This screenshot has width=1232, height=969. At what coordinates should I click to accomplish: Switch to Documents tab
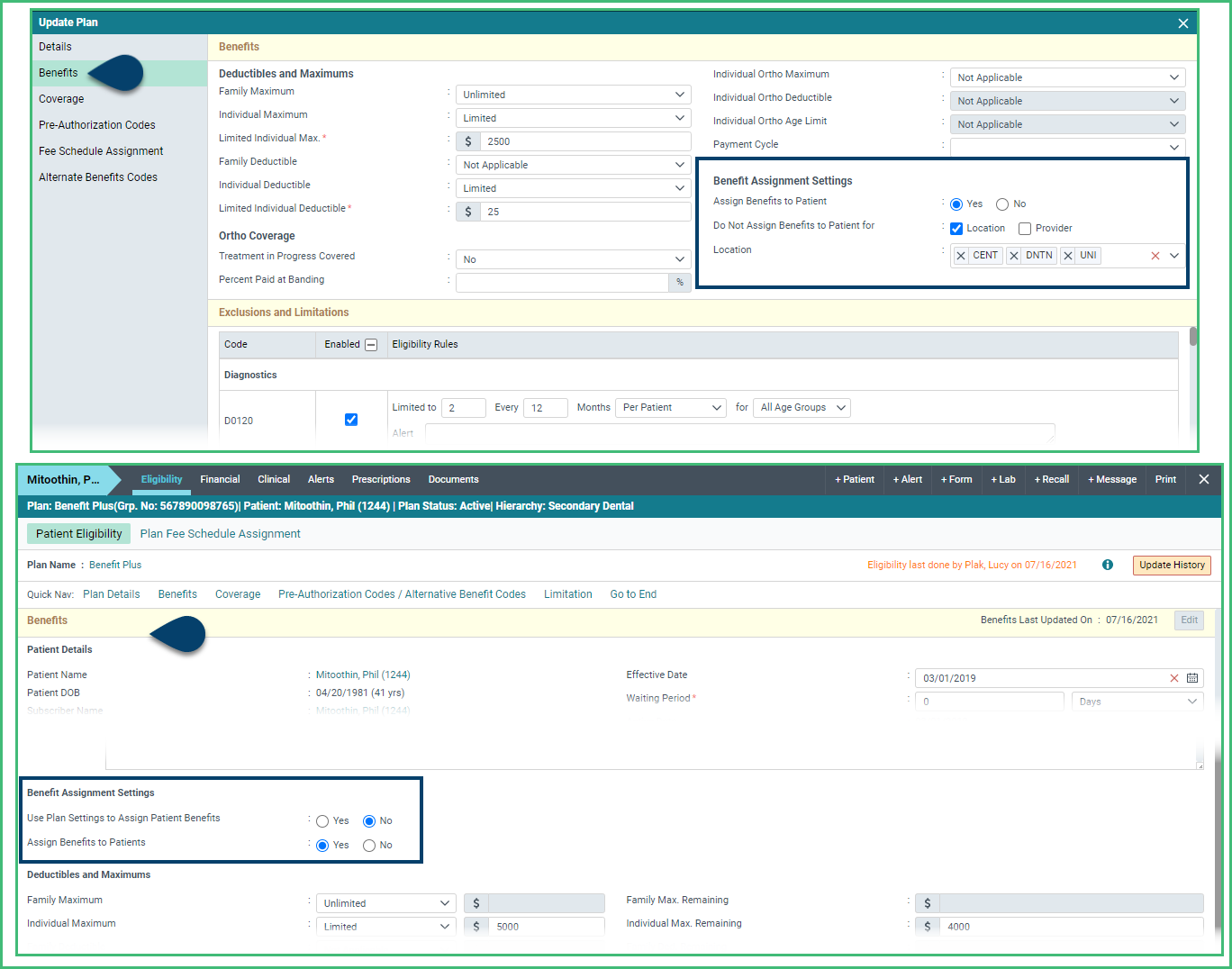coord(453,479)
